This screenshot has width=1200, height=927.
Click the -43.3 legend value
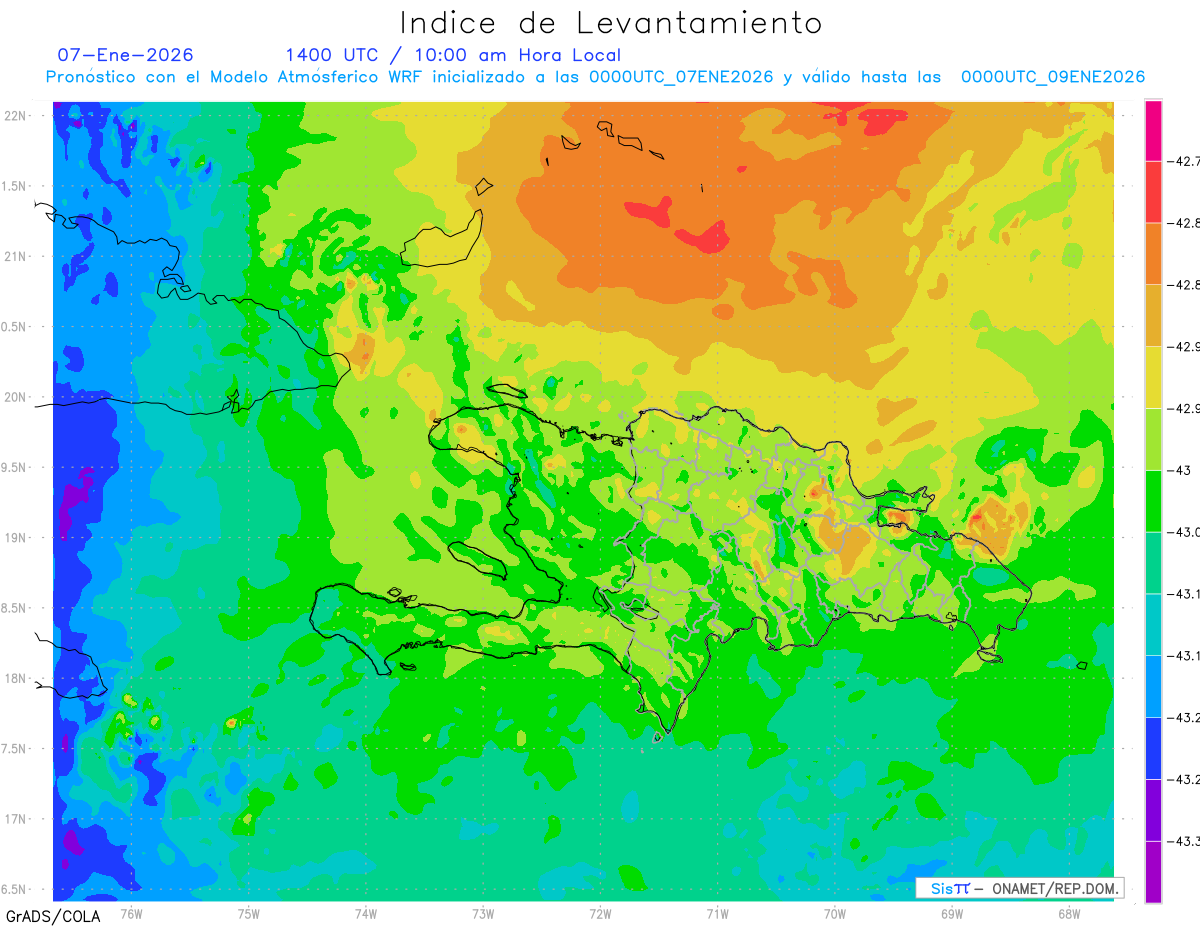(1184, 841)
